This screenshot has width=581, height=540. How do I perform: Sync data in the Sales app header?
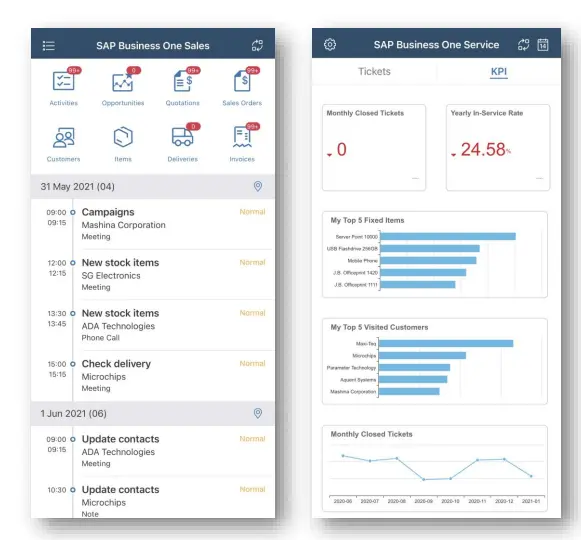pyautogui.click(x=257, y=46)
